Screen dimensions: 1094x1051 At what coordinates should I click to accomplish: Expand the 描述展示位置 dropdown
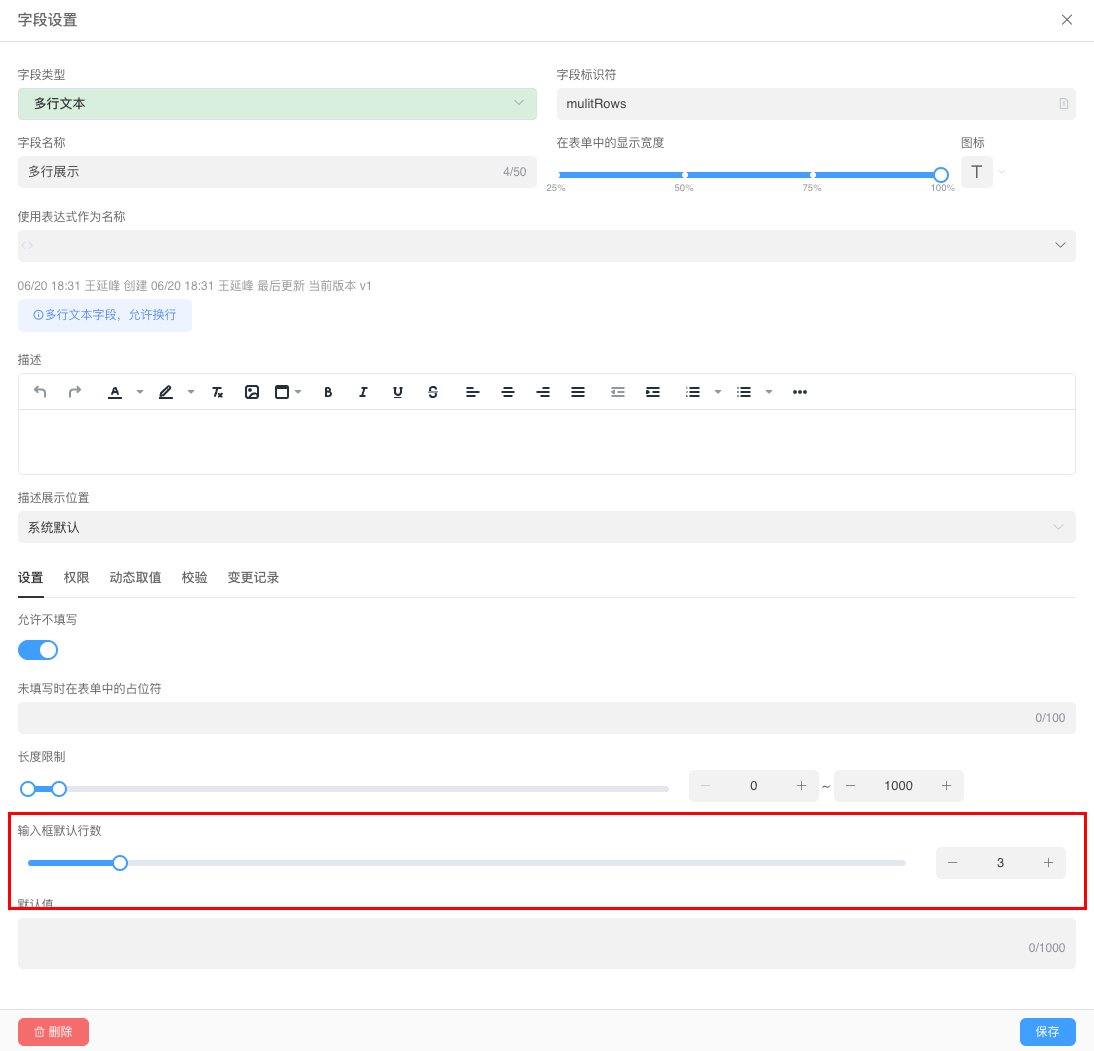coord(546,527)
